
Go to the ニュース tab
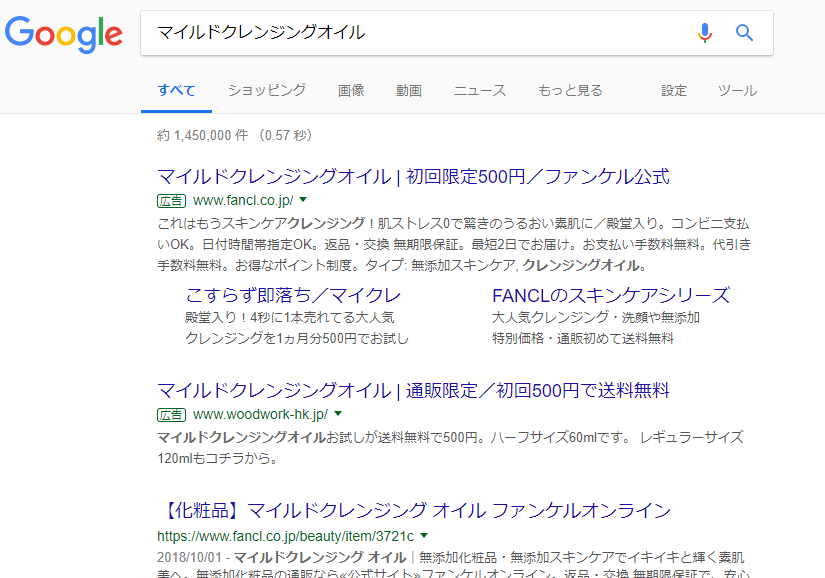click(480, 90)
